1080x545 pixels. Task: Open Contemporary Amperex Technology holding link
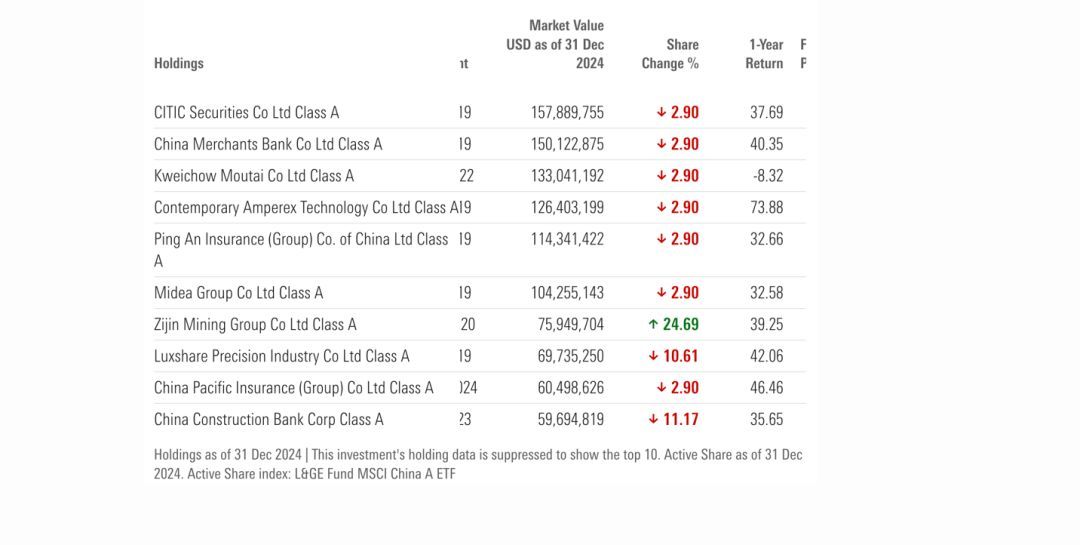(x=300, y=208)
